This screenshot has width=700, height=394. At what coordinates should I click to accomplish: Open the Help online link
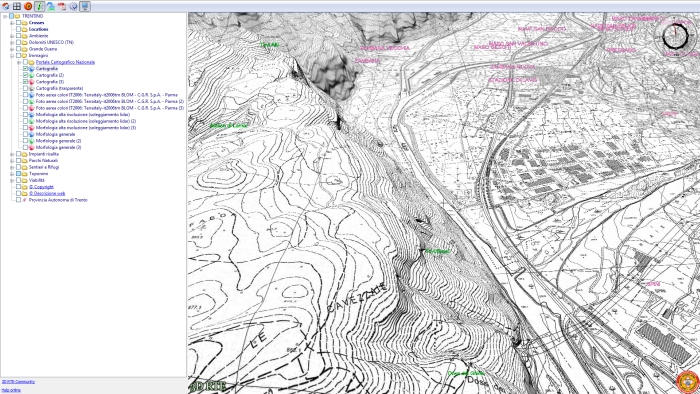coord(11,390)
